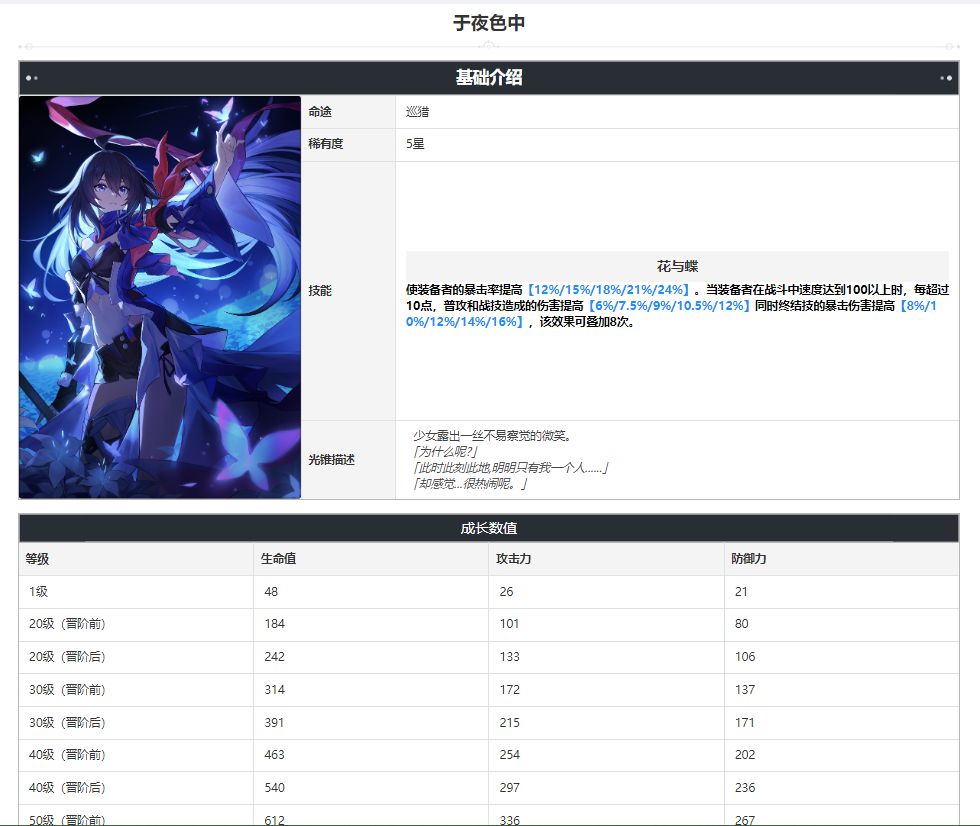Select the 命途 row label
The image size is (980, 826).
[320, 112]
